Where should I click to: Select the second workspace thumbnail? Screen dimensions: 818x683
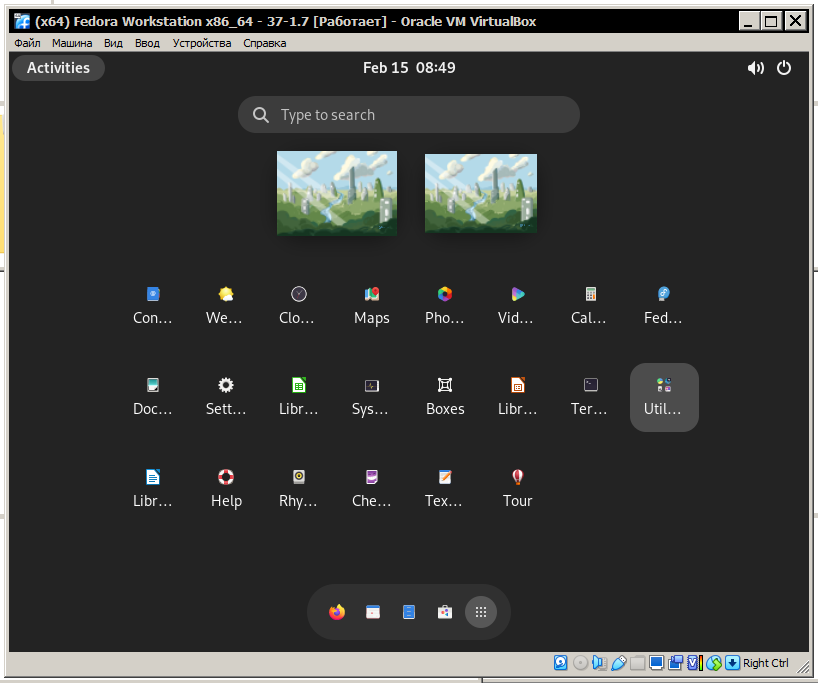click(x=480, y=193)
